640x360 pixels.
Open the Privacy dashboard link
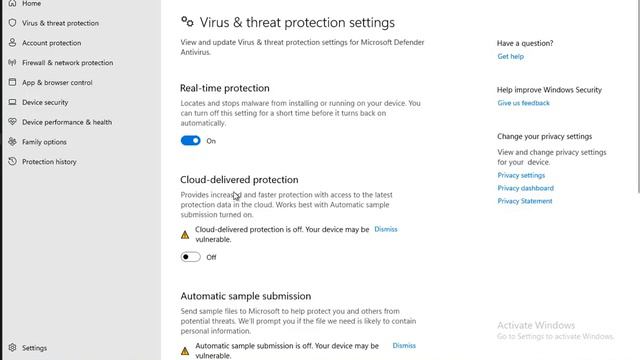pyautogui.click(x=525, y=188)
